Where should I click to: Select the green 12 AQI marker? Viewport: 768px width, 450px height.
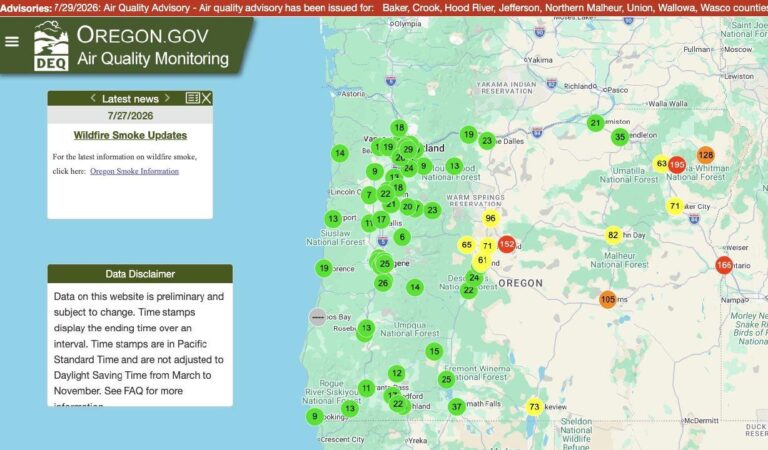click(397, 374)
